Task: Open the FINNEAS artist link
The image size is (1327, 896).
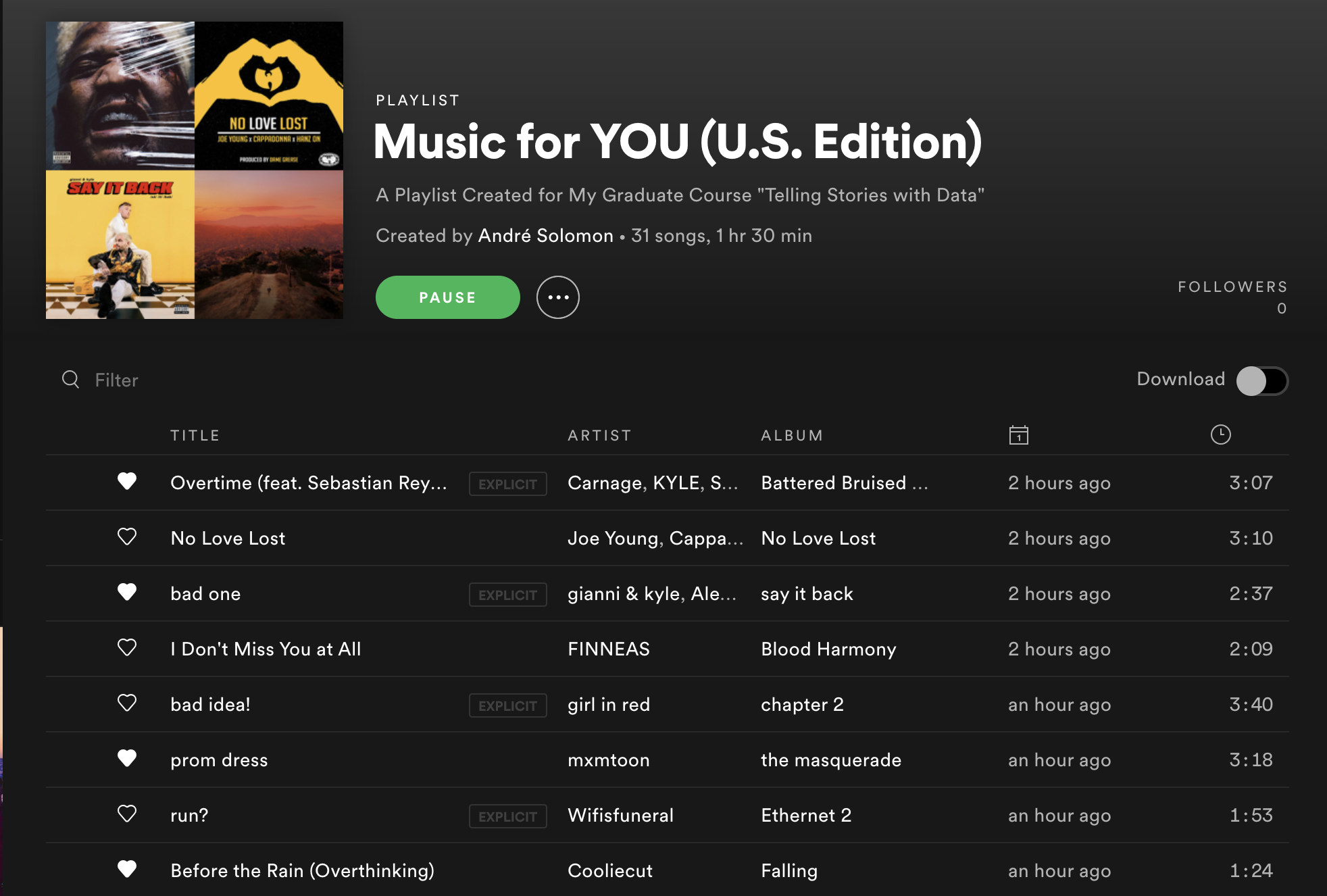Action: click(x=608, y=649)
